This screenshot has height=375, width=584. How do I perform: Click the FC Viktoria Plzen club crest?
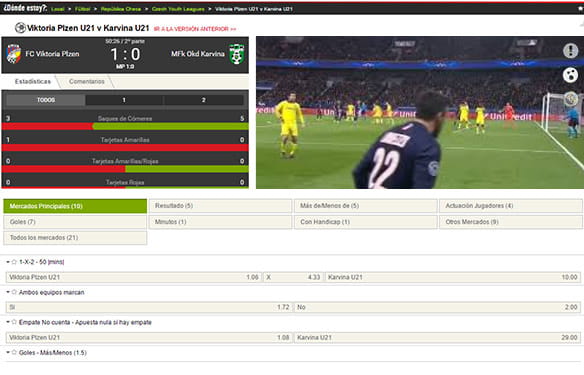pyautogui.click(x=14, y=54)
